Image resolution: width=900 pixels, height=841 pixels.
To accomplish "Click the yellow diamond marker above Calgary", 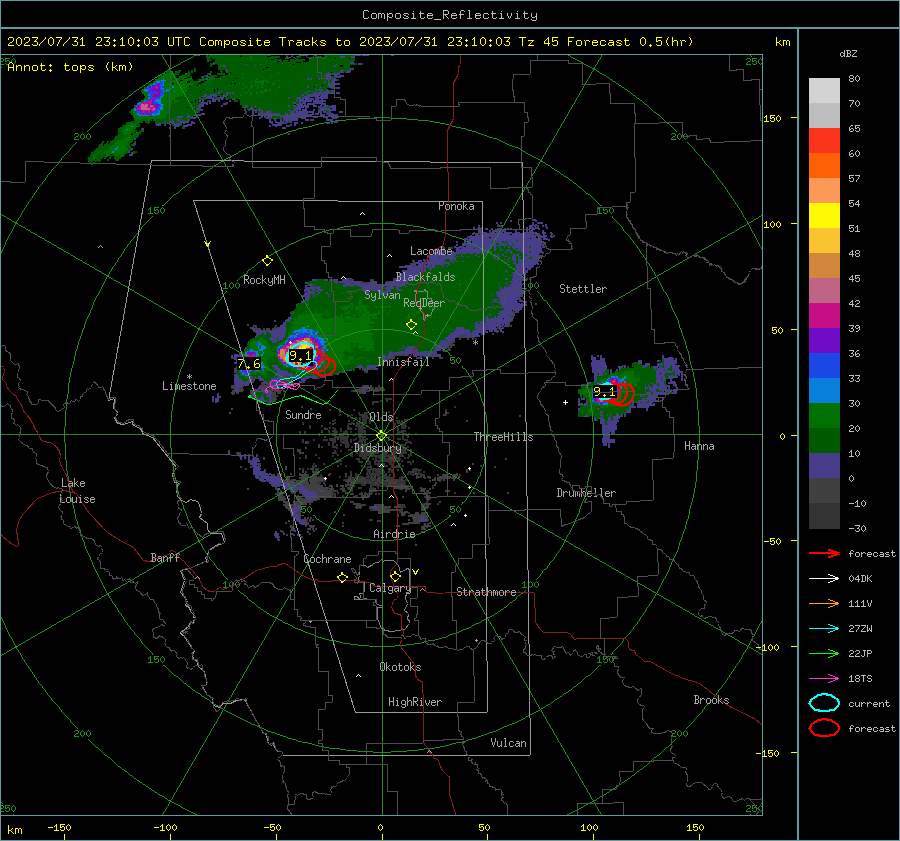I will coord(395,576).
